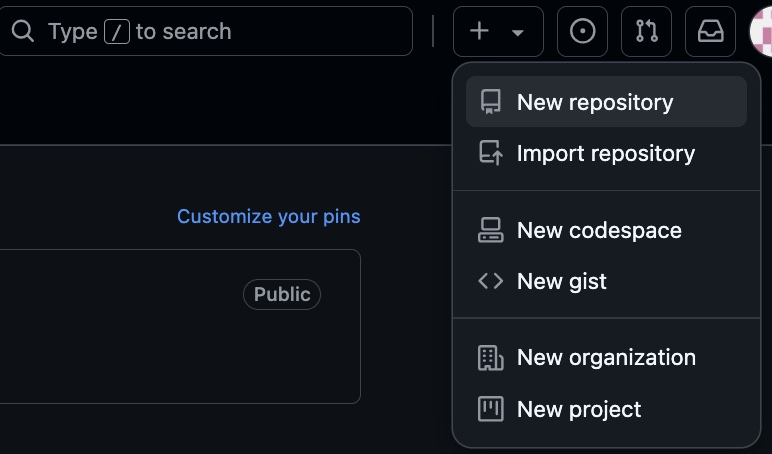This screenshot has height=454, width=772.
Task: Open the Issues circle-dot icon
Action: (582, 32)
